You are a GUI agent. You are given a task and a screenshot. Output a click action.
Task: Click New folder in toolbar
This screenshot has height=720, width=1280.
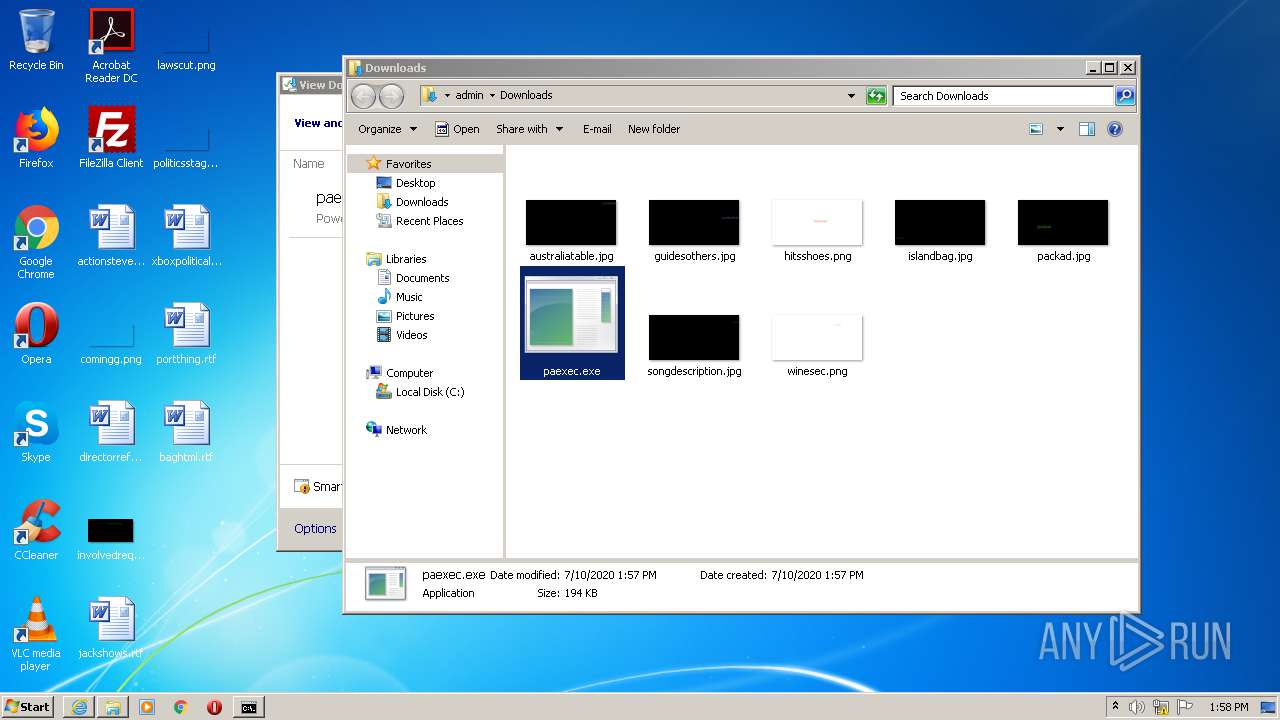point(654,129)
